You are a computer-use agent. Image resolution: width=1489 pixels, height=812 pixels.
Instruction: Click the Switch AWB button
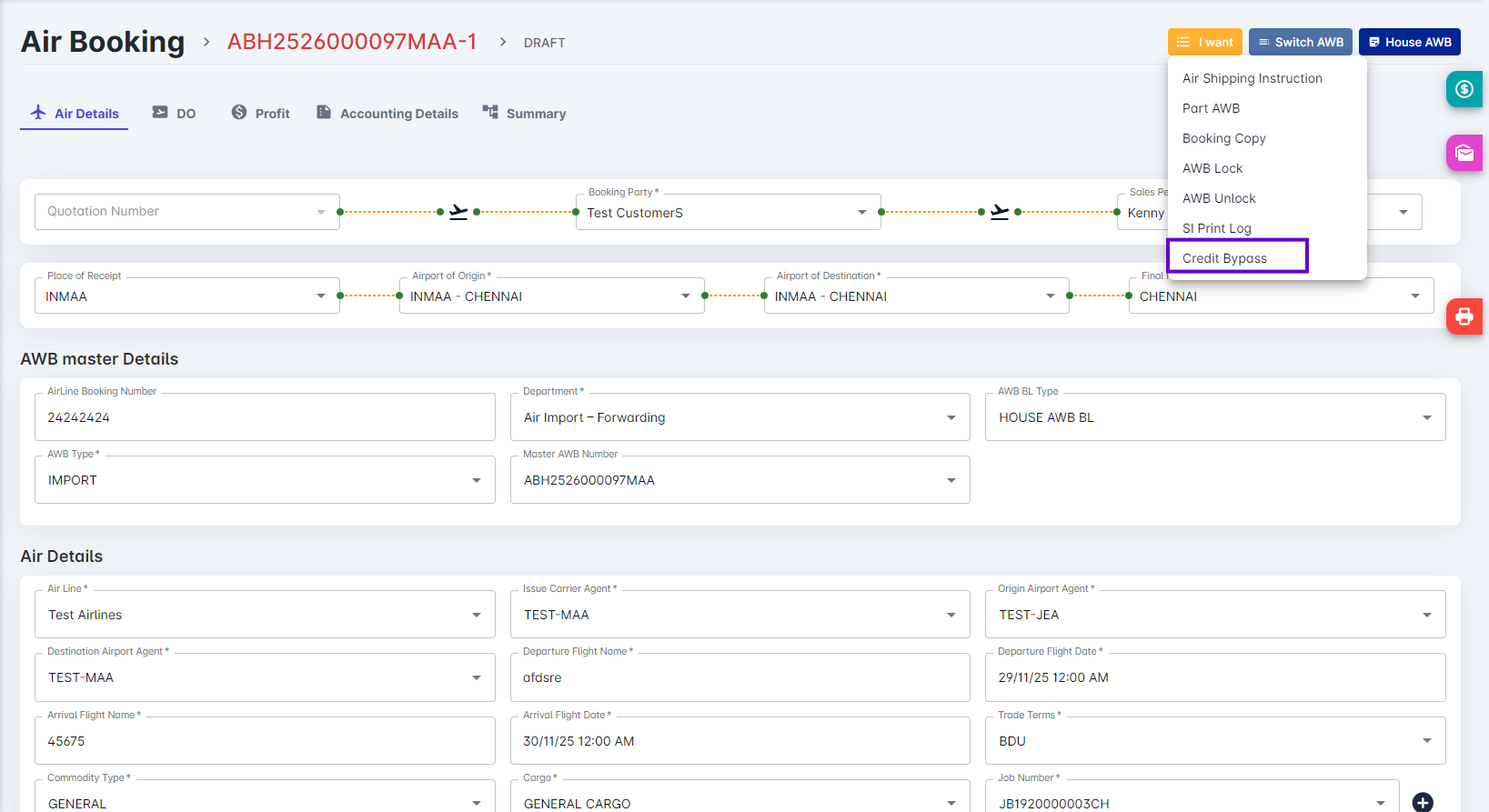[x=1300, y=42]
